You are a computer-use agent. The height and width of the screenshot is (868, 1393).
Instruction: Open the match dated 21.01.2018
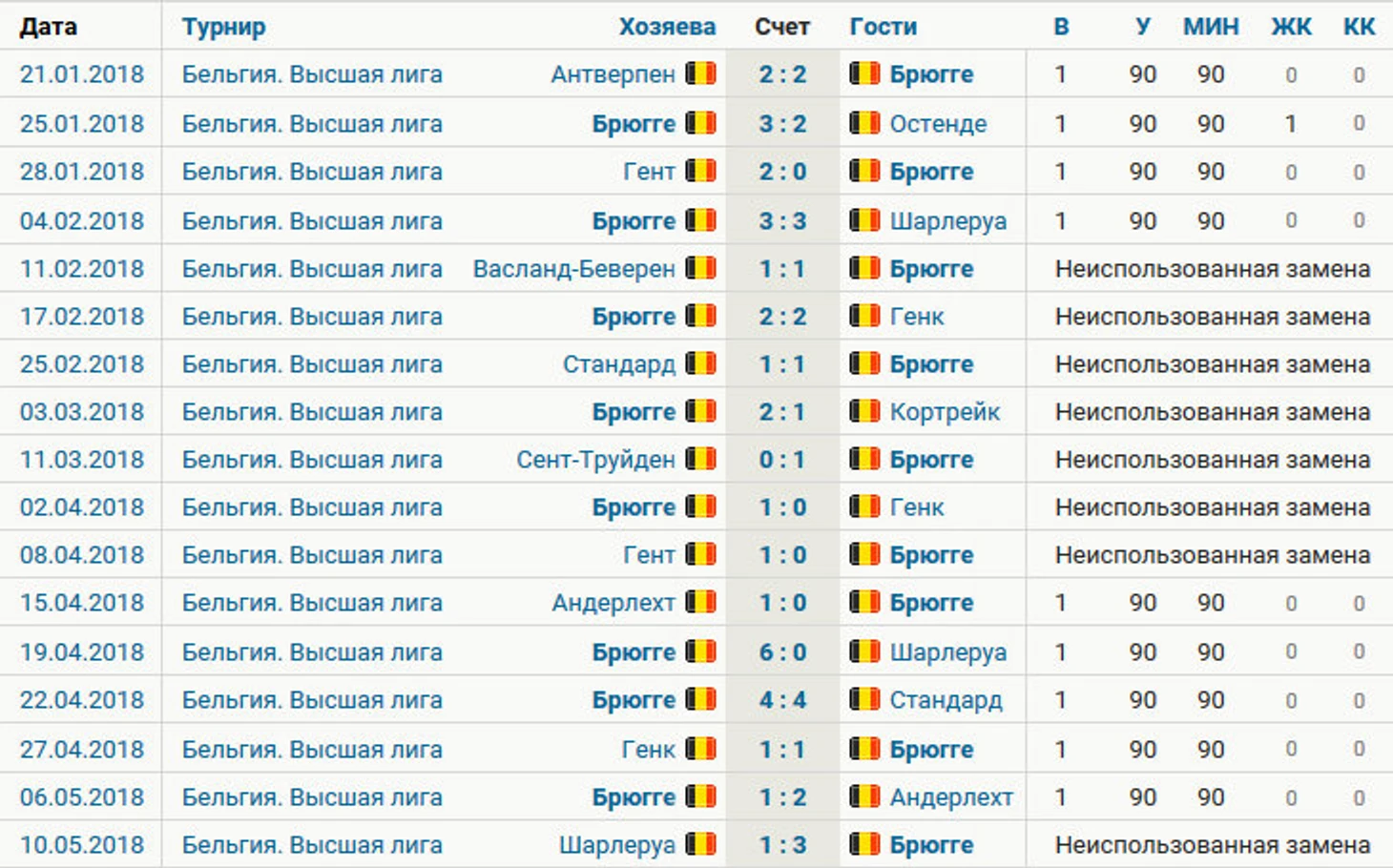[x=82, y=73]
